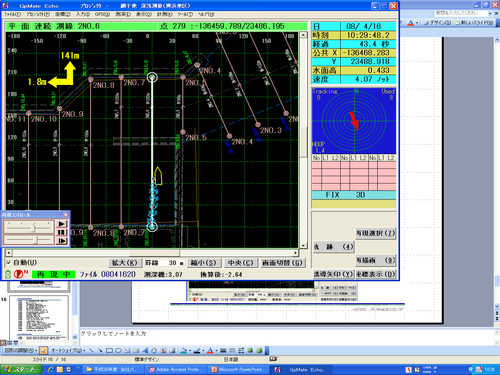This screenshot has height=375, width=500.
Task: Click the red compass icon in status bar
Action: tap(19, 274)
